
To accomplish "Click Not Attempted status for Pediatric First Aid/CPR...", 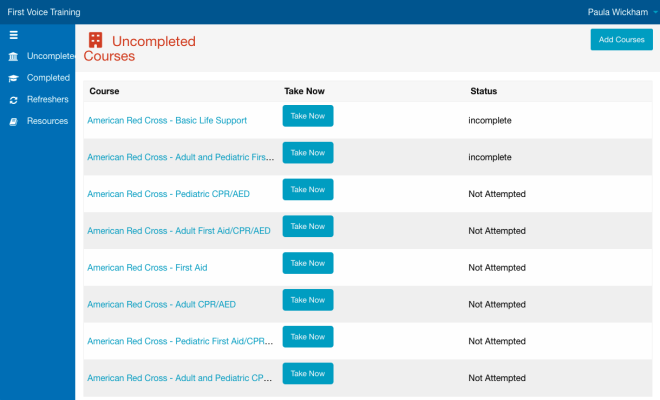I will point(497,341).
